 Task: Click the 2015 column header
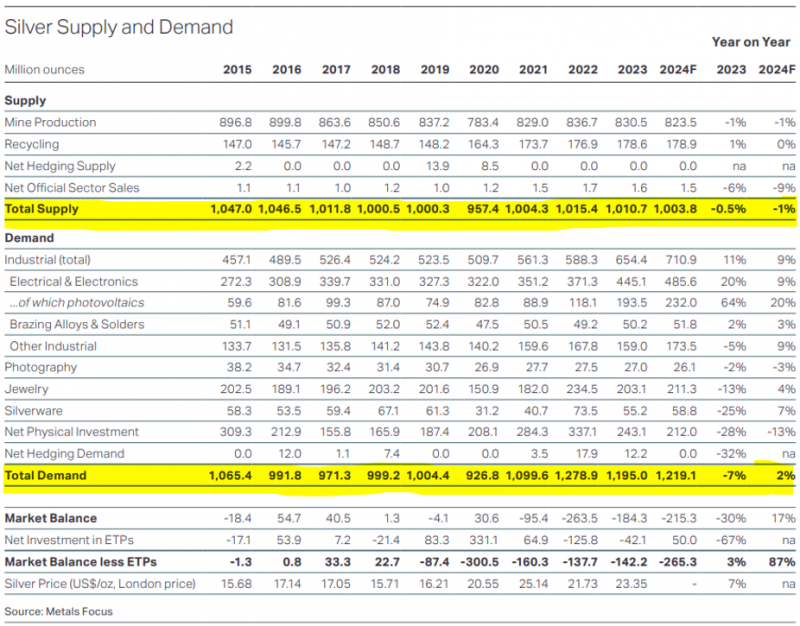(x=236, y=70)
